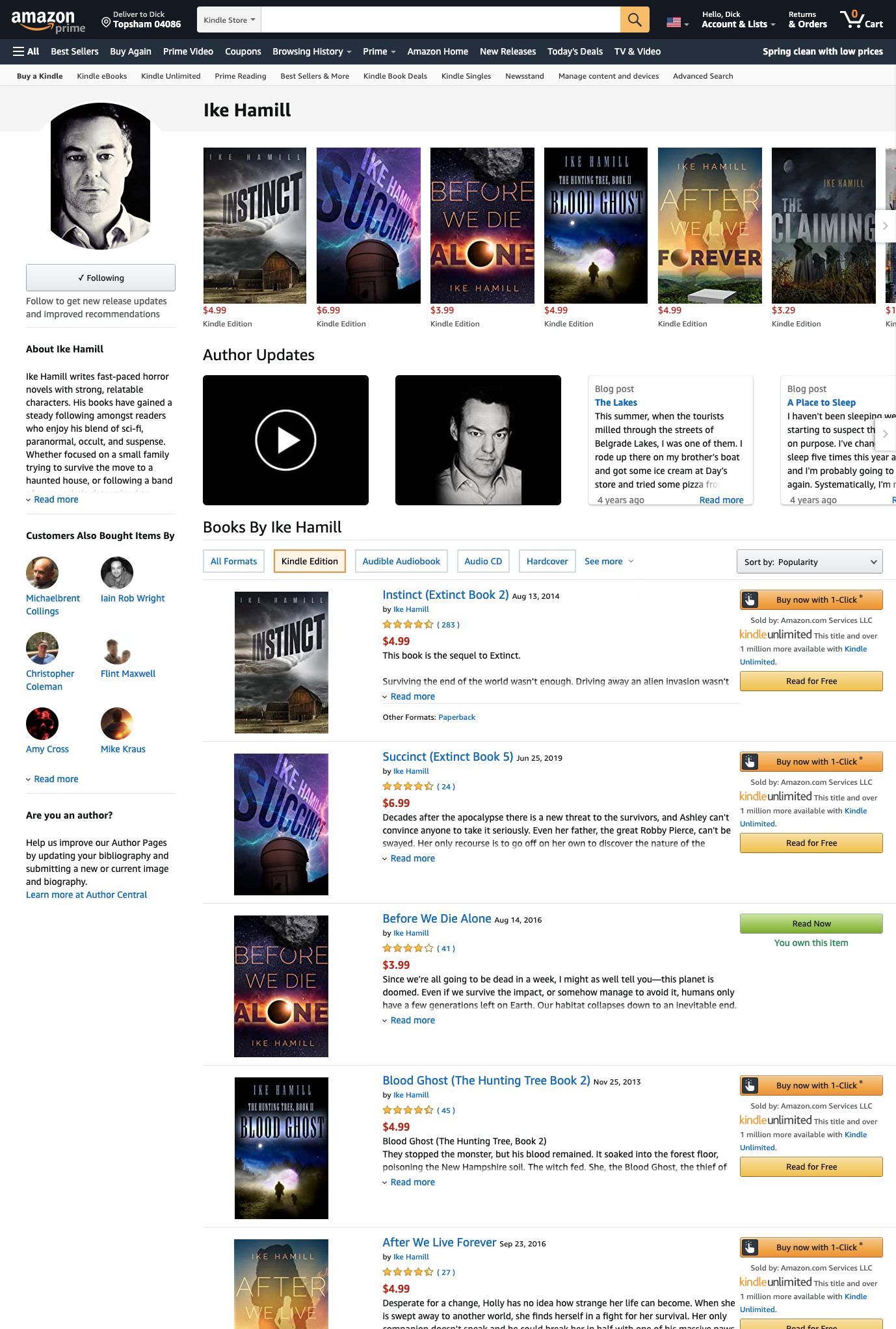Click the Deliver to Topsham location
This screenshot has width=896, height=1329.
(x=141, y=20)
